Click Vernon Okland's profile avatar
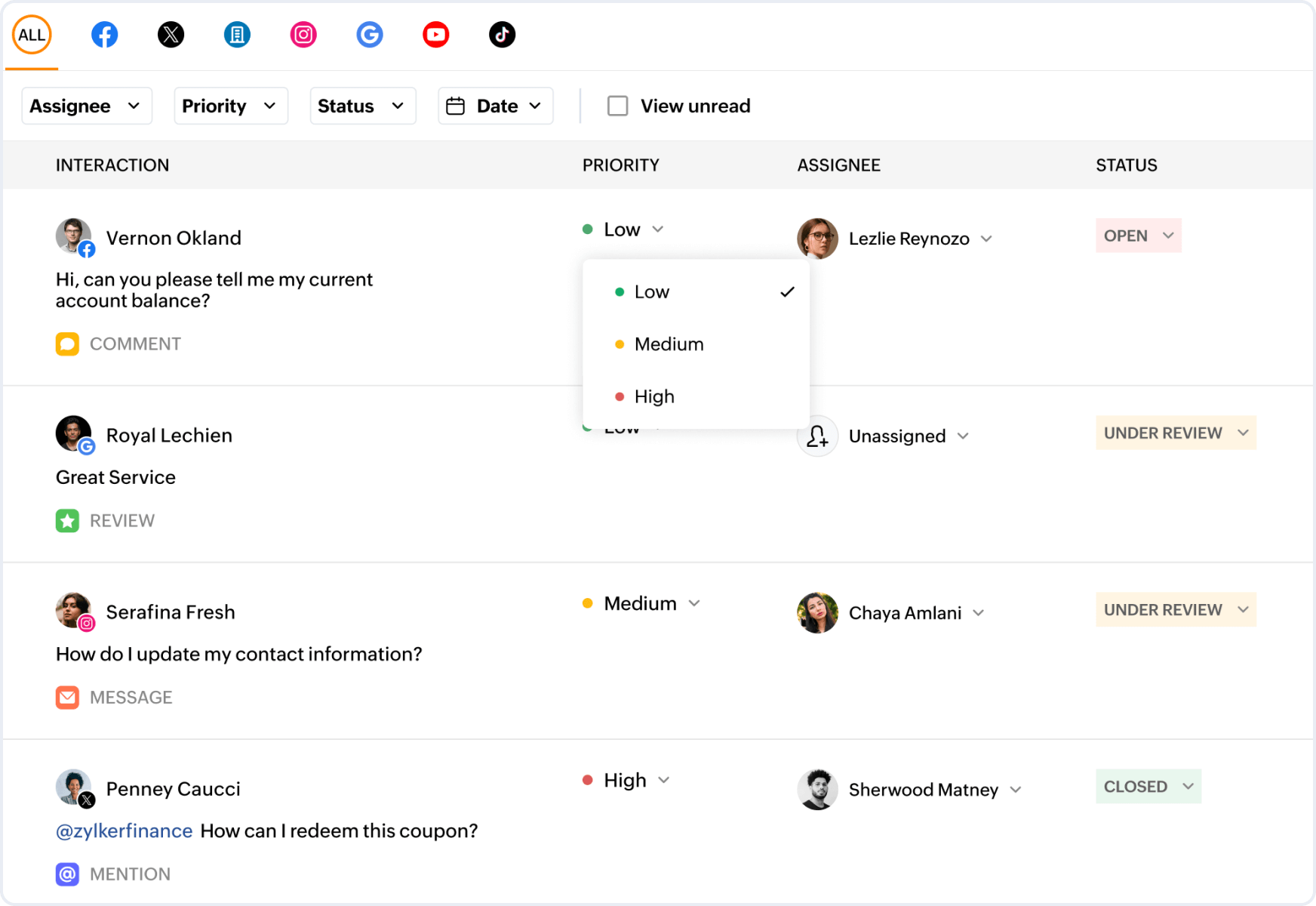This screenshot has width=1316, height=906. click(x=73, y=236)
